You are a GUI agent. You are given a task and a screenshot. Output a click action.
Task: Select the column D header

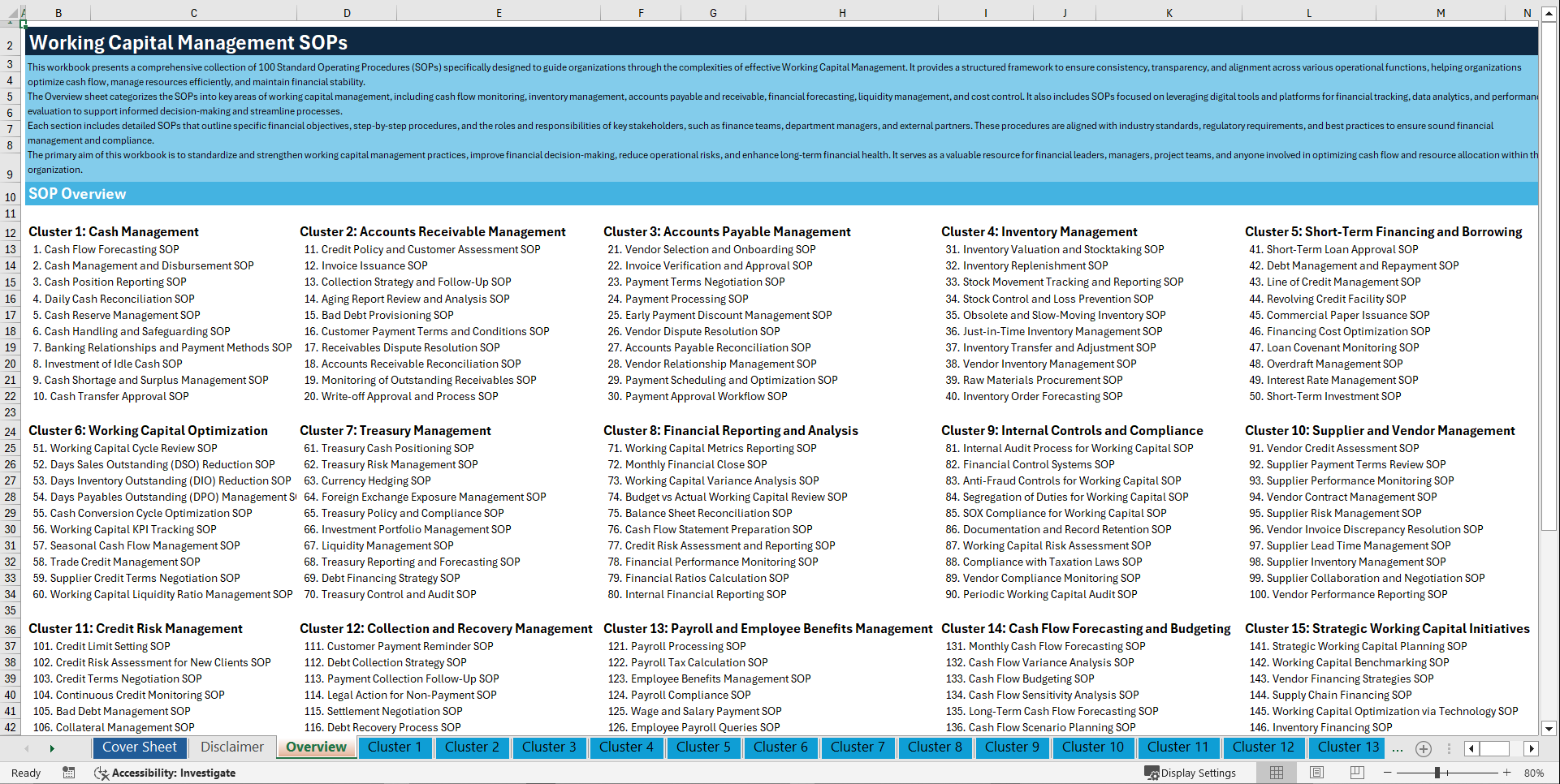coord(347,12)
